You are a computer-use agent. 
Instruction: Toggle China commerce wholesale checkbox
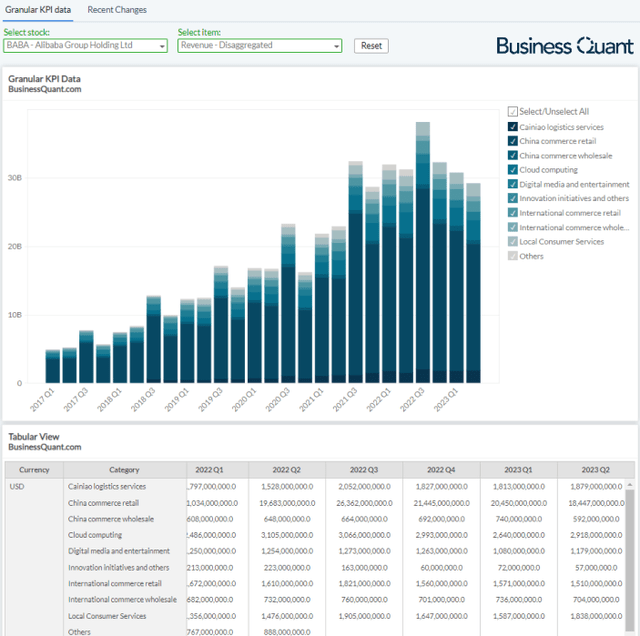tap(513, 156)
